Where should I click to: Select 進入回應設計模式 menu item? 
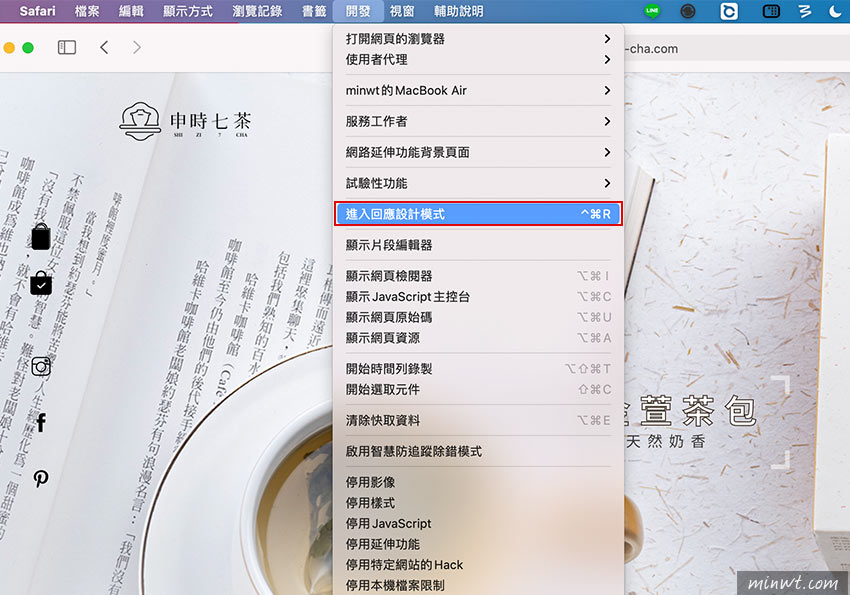(478, 214)
